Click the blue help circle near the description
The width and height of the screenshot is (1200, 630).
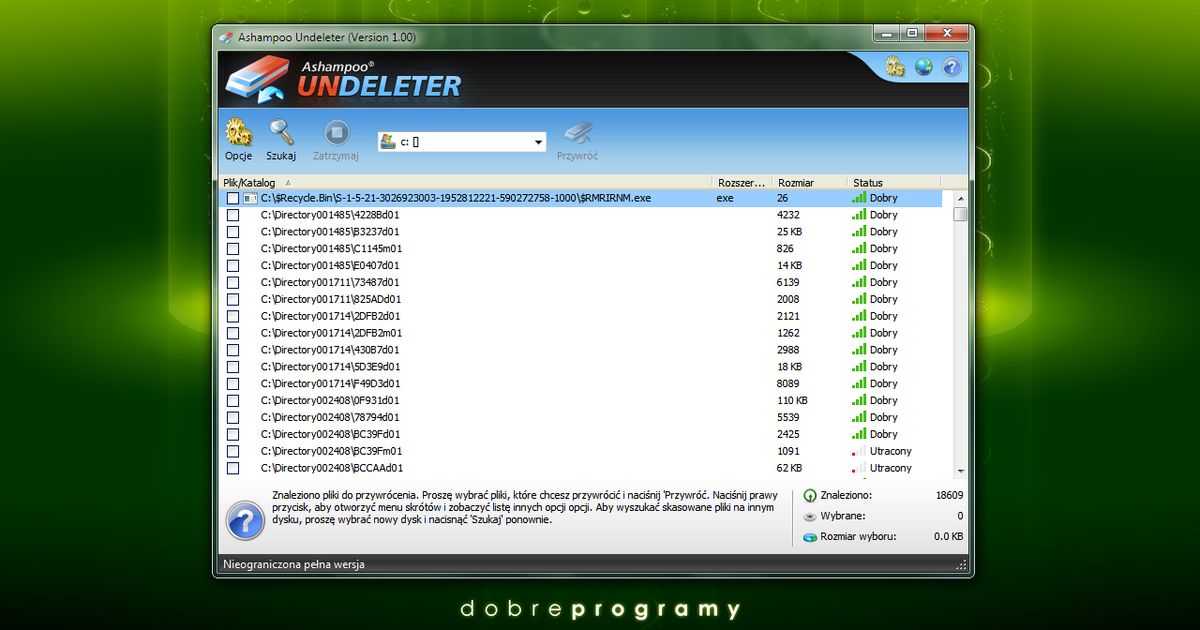click(245, 521)
